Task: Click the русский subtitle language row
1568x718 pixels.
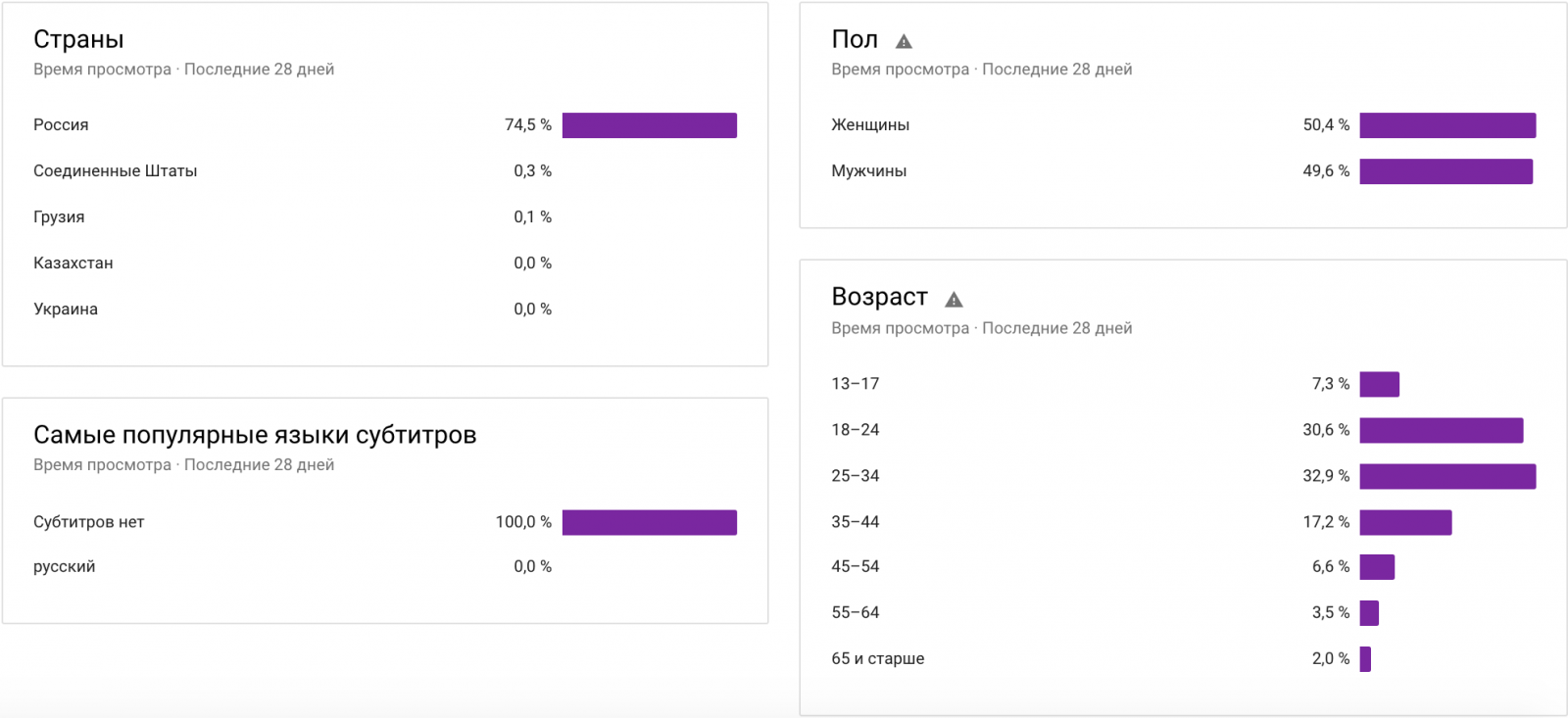Action: point(65,567)
